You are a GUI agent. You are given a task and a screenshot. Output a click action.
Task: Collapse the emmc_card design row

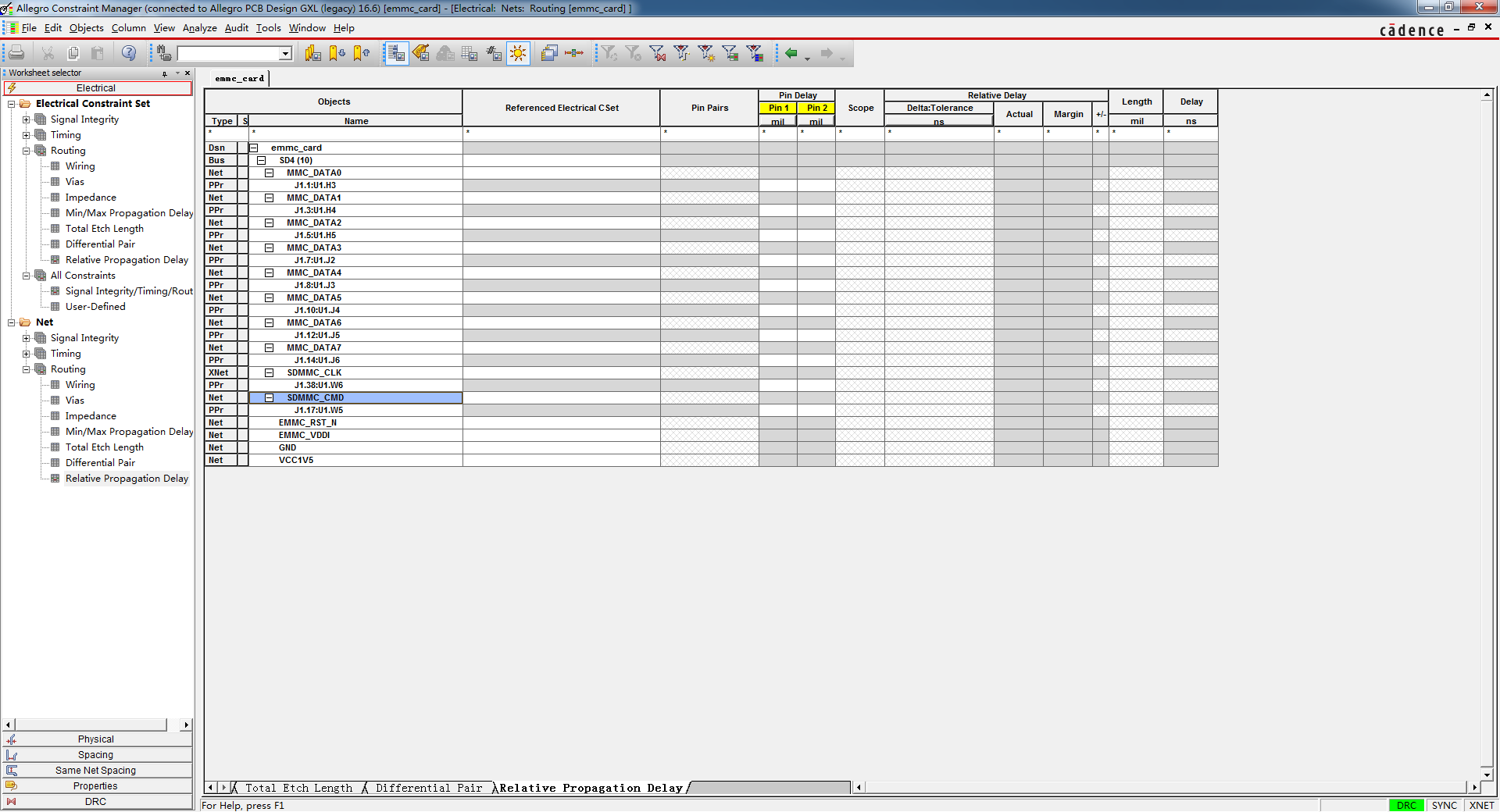click(253, 148)
